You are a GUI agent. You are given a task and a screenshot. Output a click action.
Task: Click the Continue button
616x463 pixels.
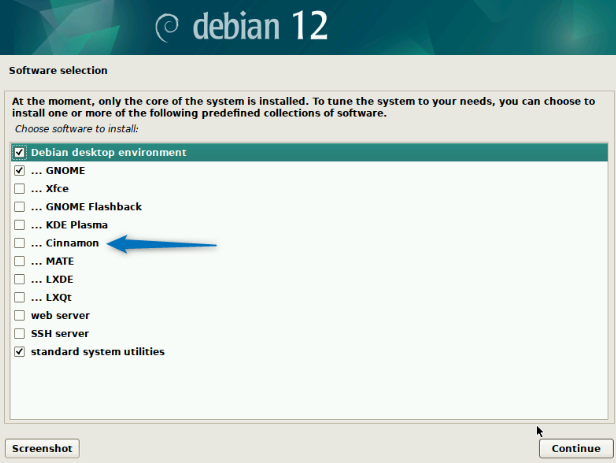[x=576, y=448]
